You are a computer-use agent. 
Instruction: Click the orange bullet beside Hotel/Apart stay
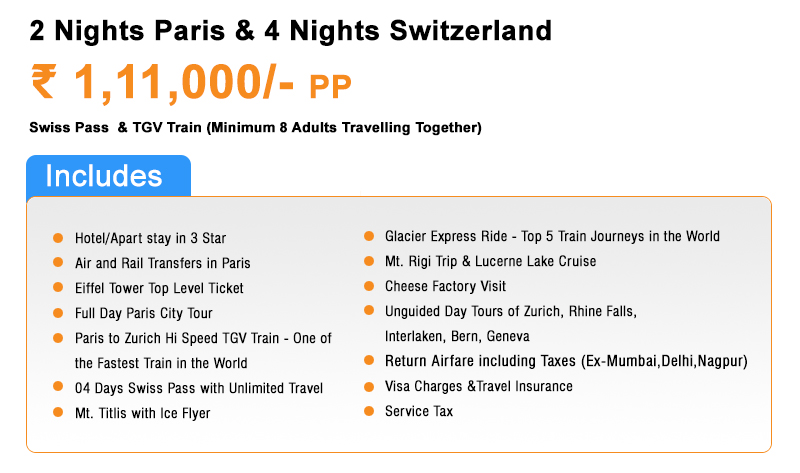(x=58, y=238)
